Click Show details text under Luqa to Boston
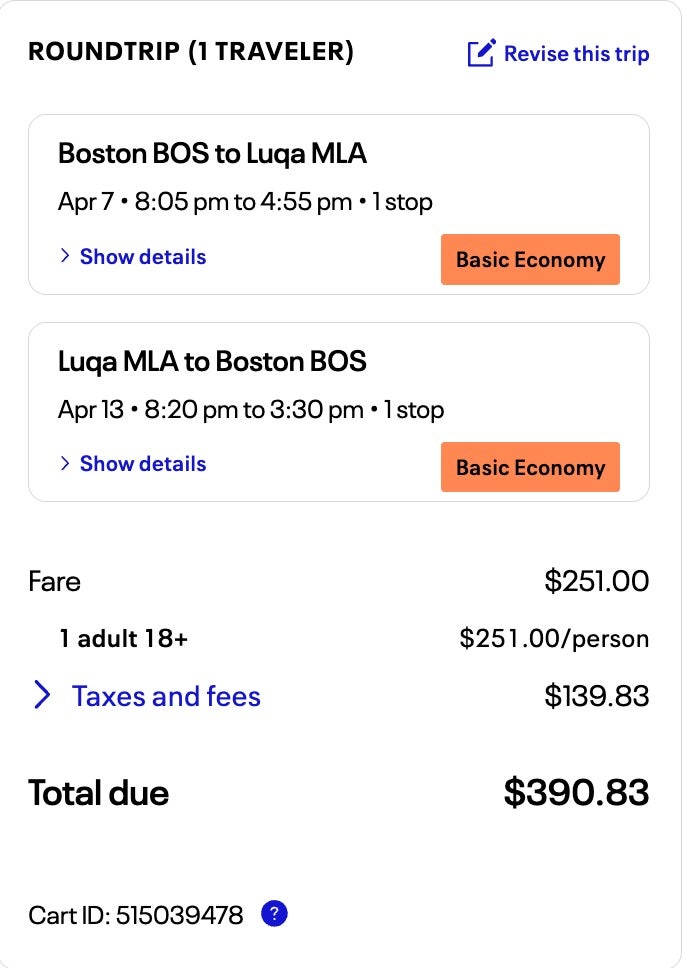The height and width of the screenshot is (968, 686). point(143,464)
